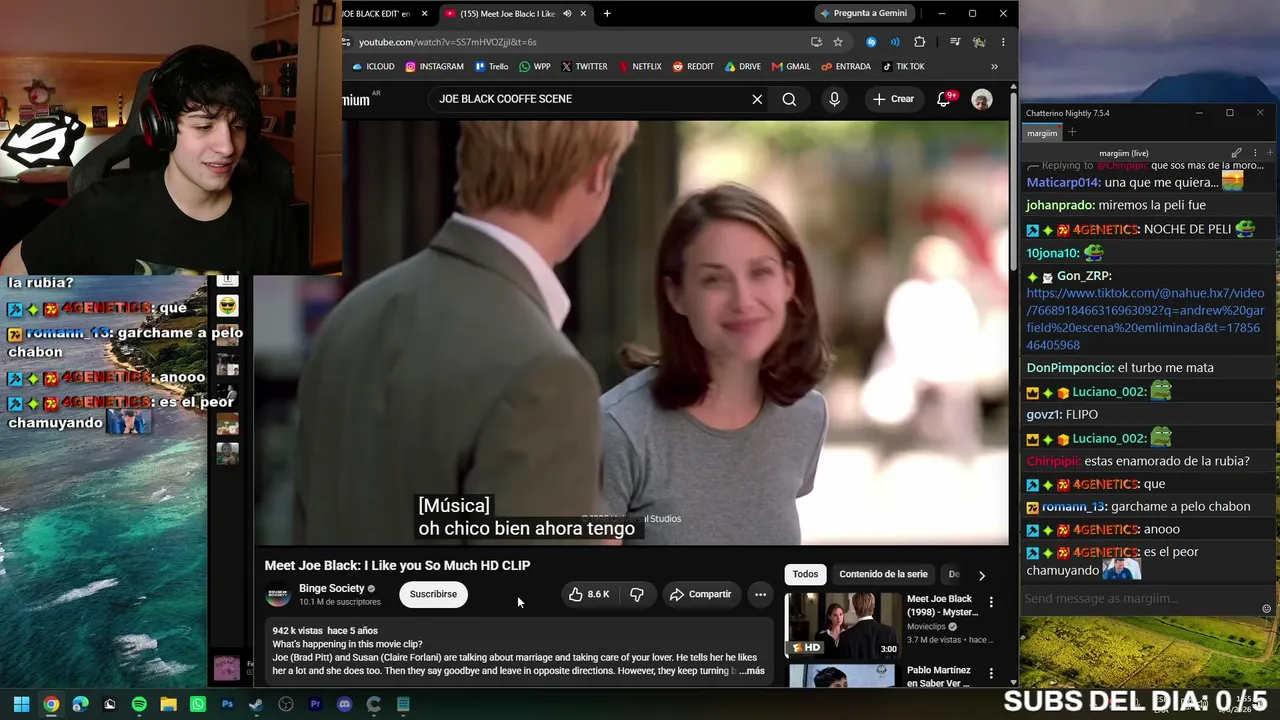Open Chatterino split three-dot menu
1280x720 pixels.
pos(1255,153)
